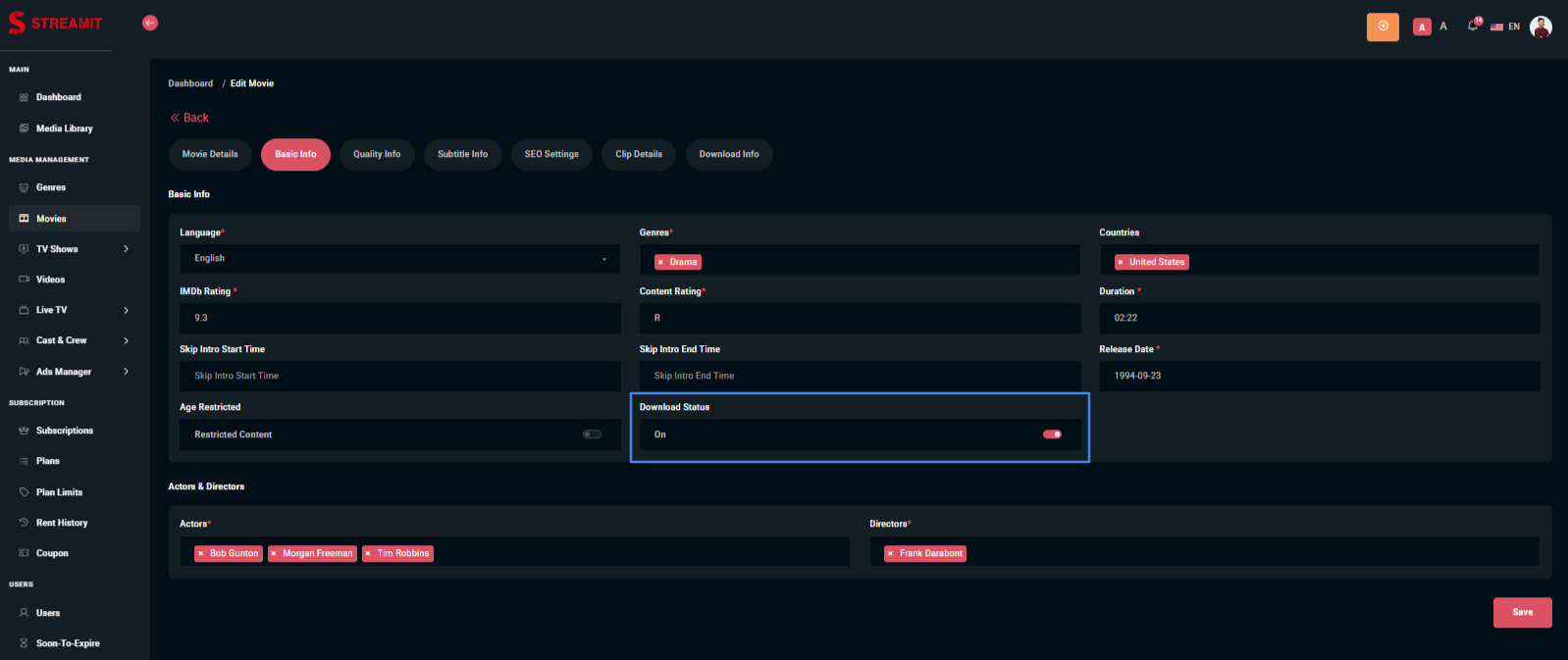Open the SEO Settings tab
Screen dimensions: 1568x660
point(551,154)
